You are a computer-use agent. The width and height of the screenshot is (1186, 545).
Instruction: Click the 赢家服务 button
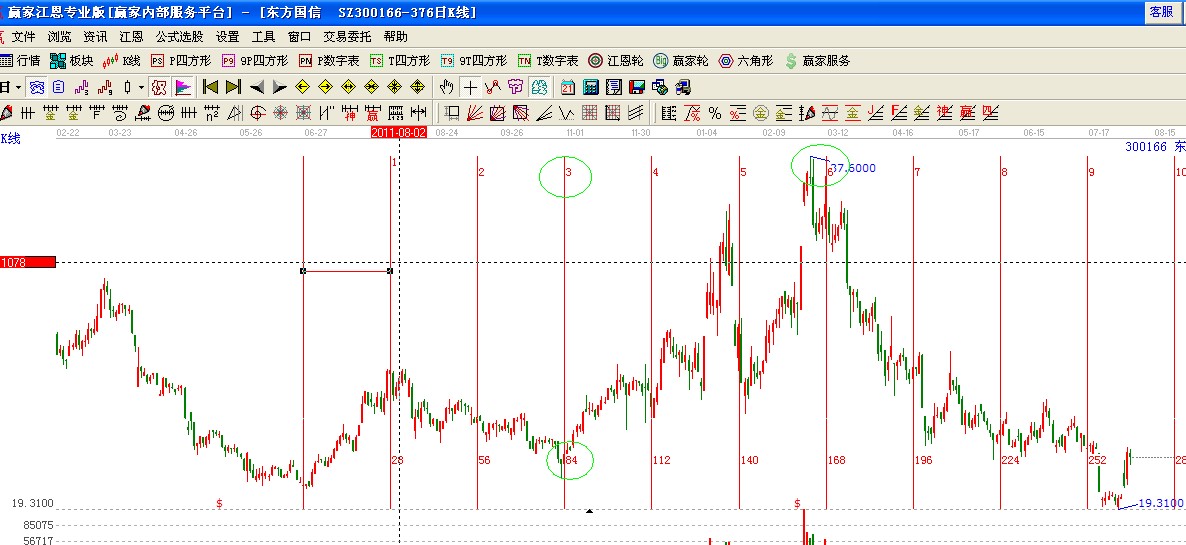pos(817,61)
